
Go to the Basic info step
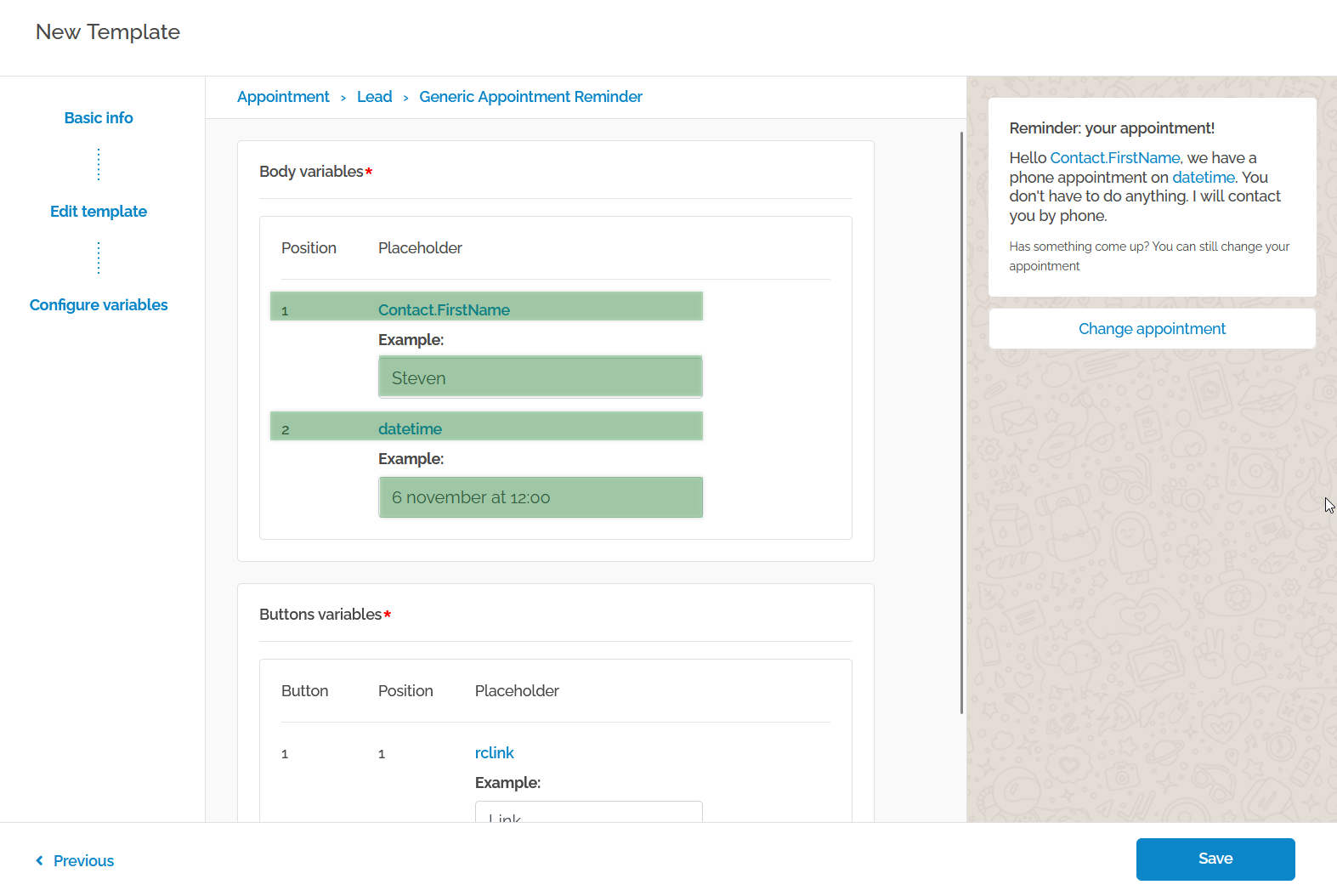coord(99,118)
